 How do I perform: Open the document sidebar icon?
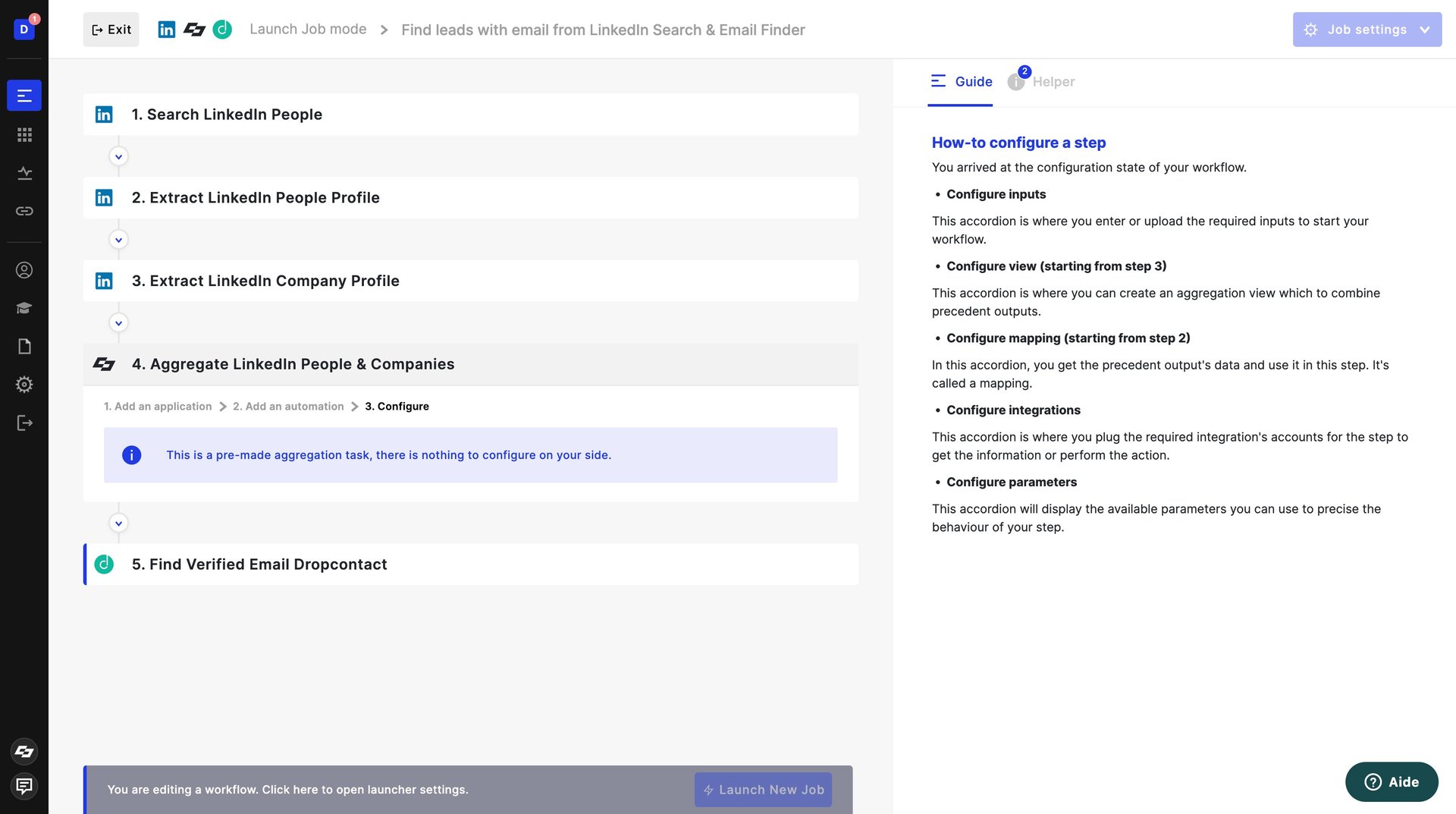coord(24,347)
